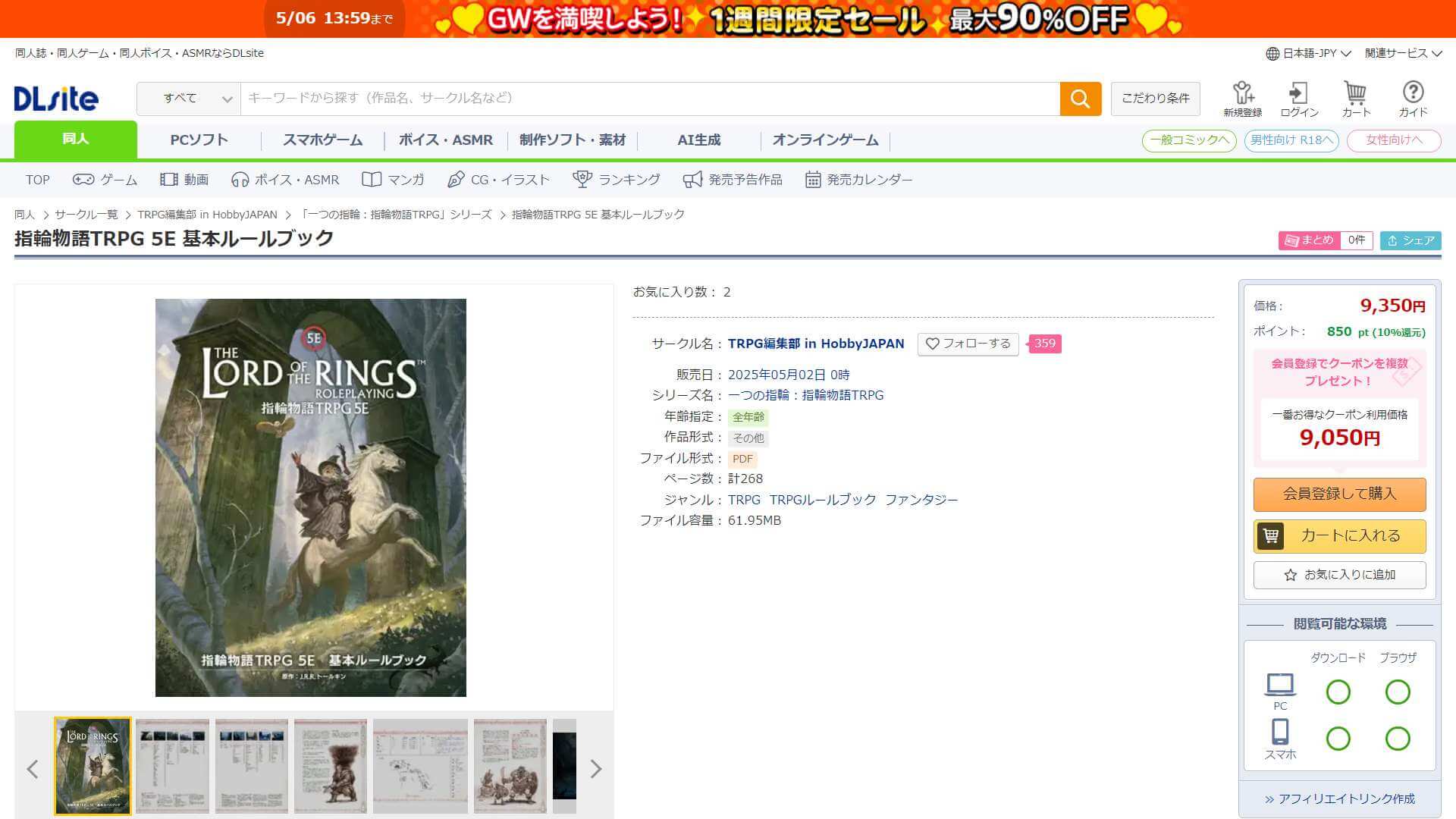Open the new registration (新規登録) icon
The height and width of the screenshot is (819, 1456).
[x=1242, y=99]
